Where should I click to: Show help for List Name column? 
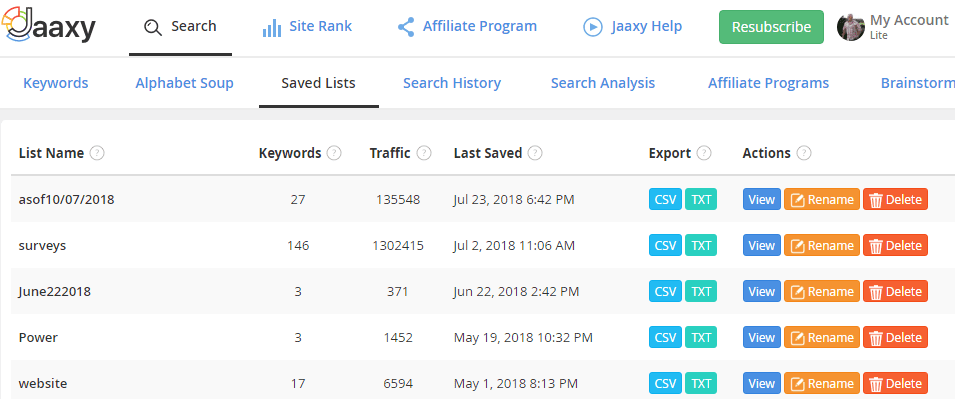97,153
